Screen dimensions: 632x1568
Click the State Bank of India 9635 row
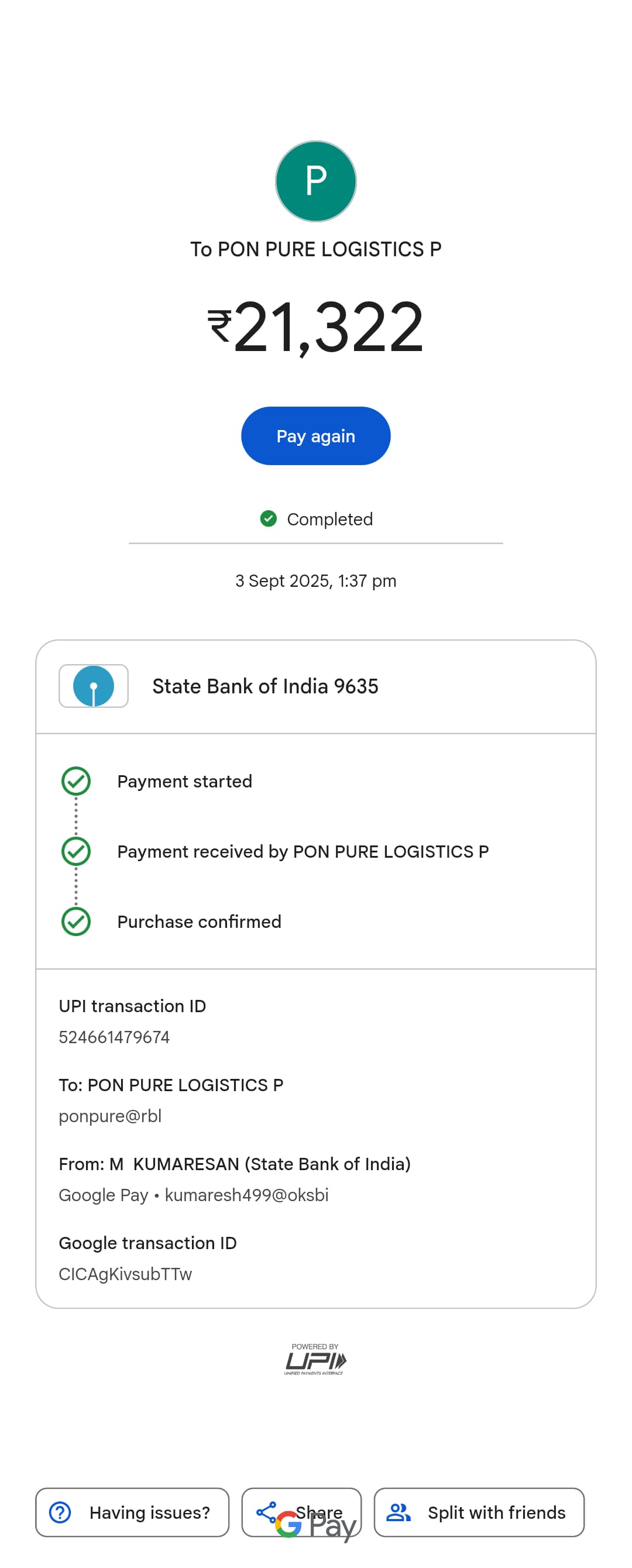coord(315,686)
